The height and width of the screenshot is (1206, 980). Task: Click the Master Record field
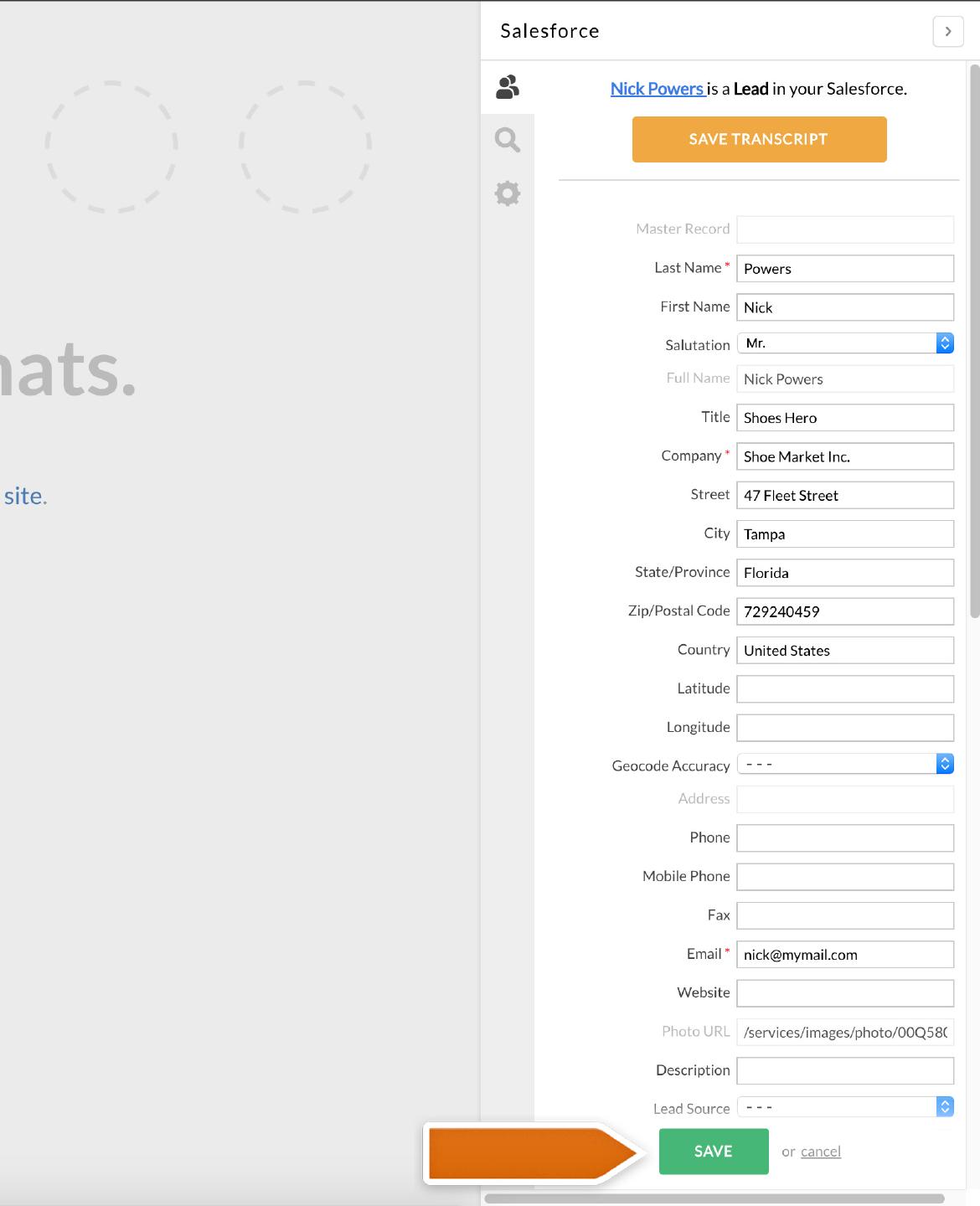click(845, 229)
